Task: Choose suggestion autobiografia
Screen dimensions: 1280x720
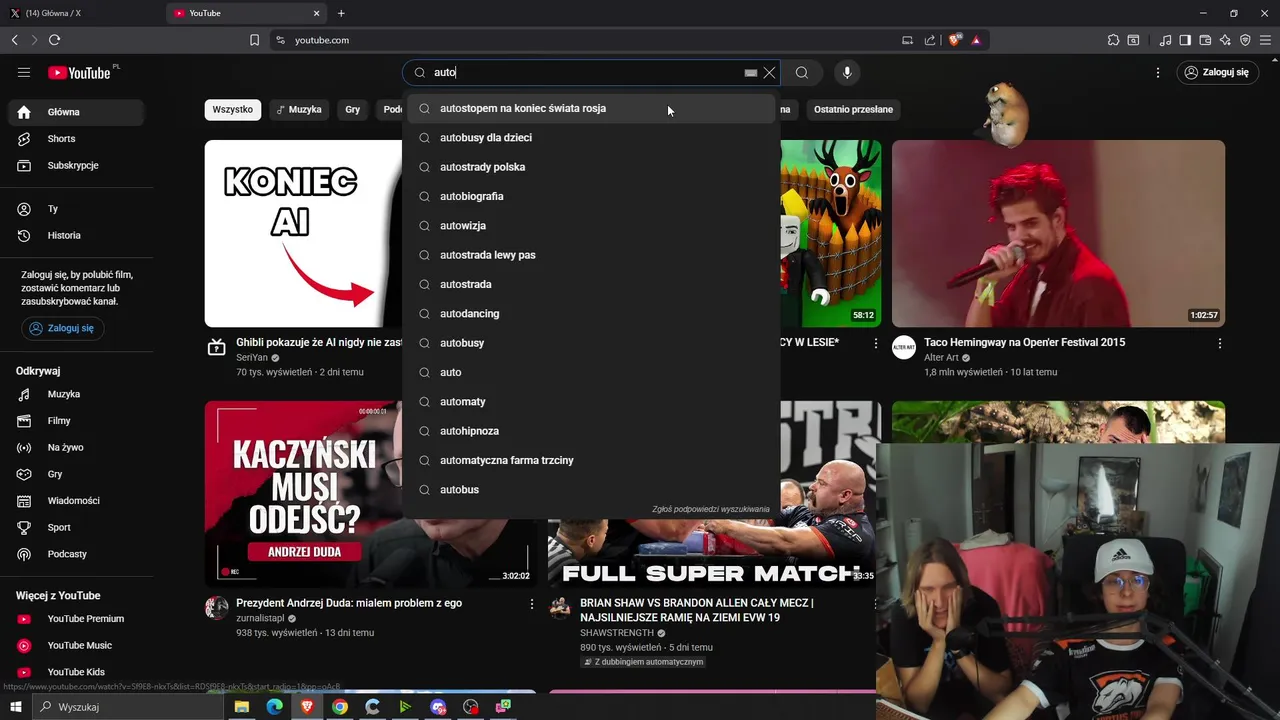Action: 591,196
